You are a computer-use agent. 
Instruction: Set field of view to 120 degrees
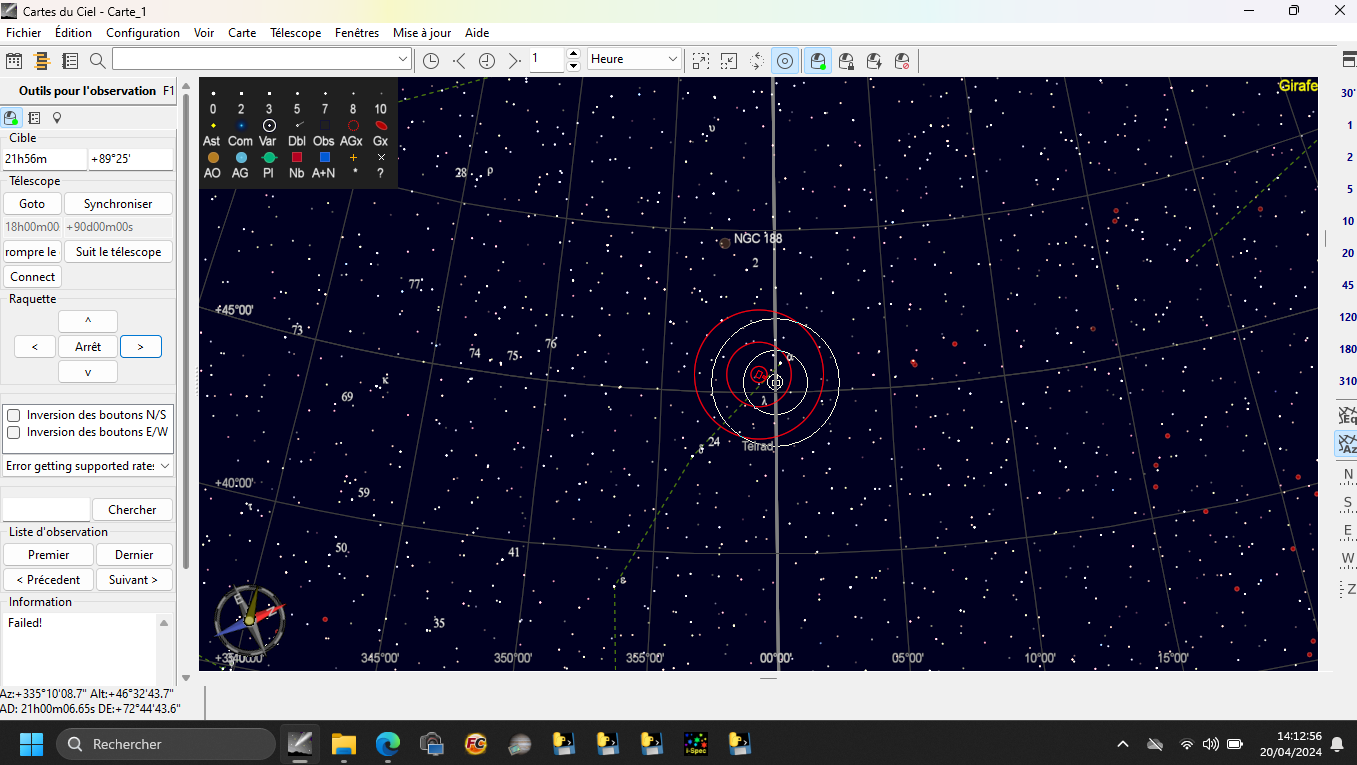tap(1348, 317)
